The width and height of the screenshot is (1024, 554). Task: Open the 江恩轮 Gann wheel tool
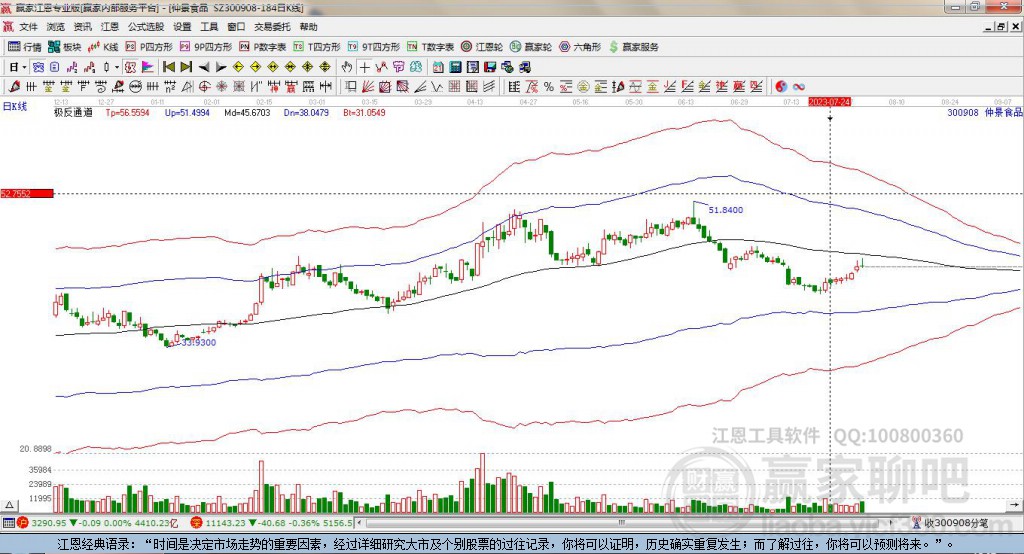pos(481,47)
